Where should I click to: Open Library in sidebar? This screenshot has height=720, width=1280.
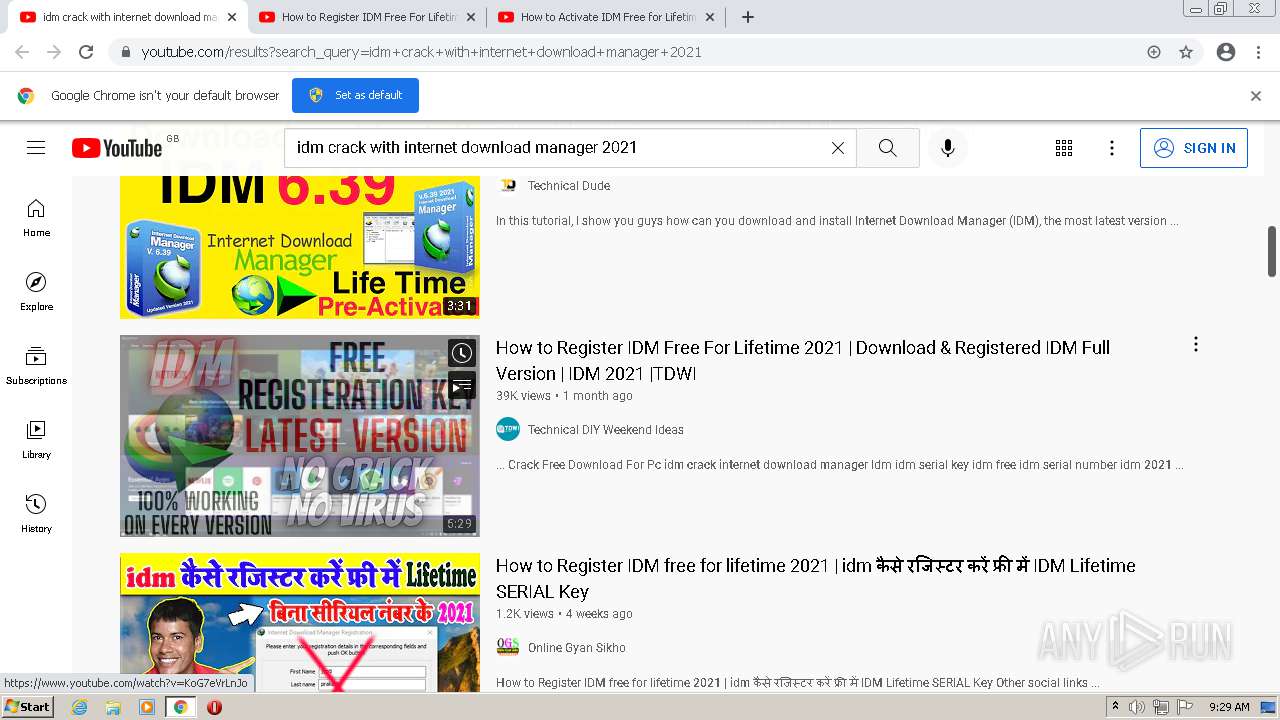(x=36, y=439)
